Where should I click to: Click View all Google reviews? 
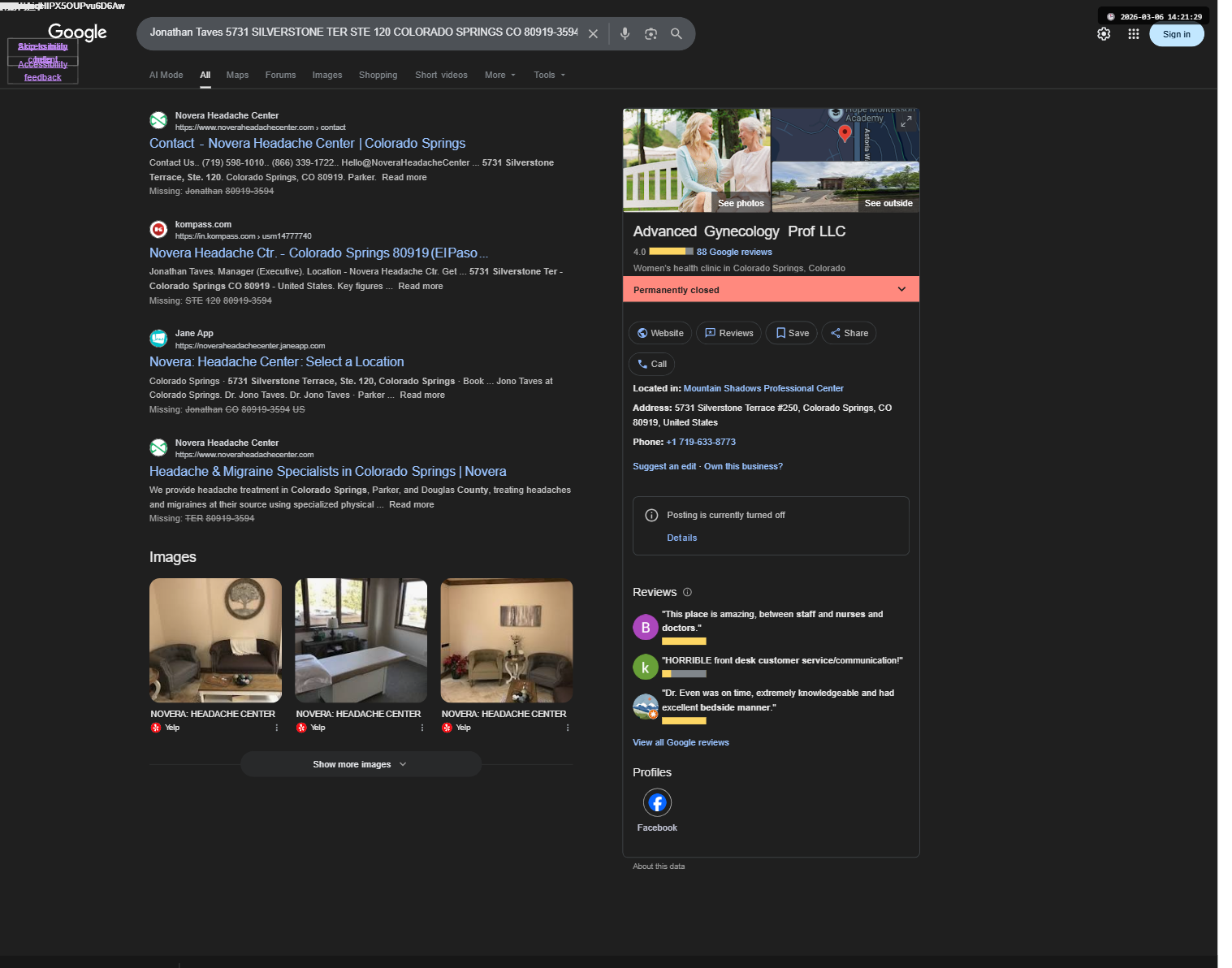tap(681, 742)
